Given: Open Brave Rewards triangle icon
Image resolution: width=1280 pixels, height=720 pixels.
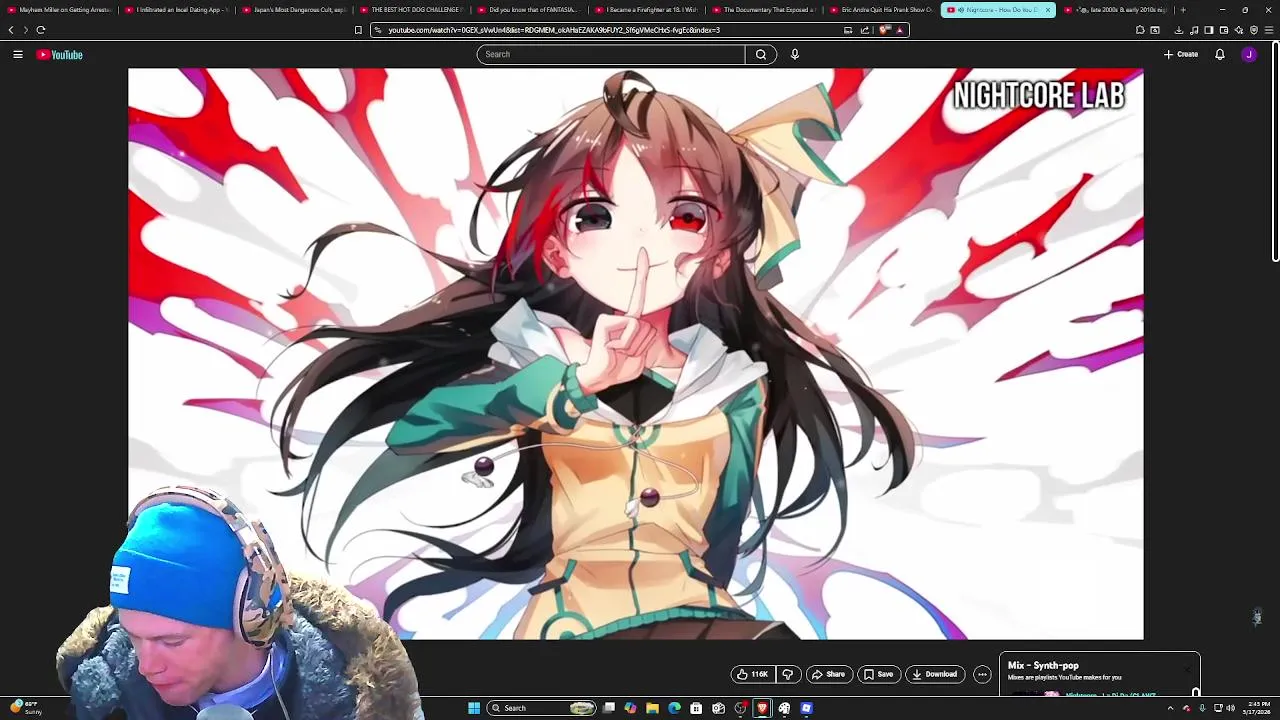Looking at the screenshot, I should [x=900, y=30].
